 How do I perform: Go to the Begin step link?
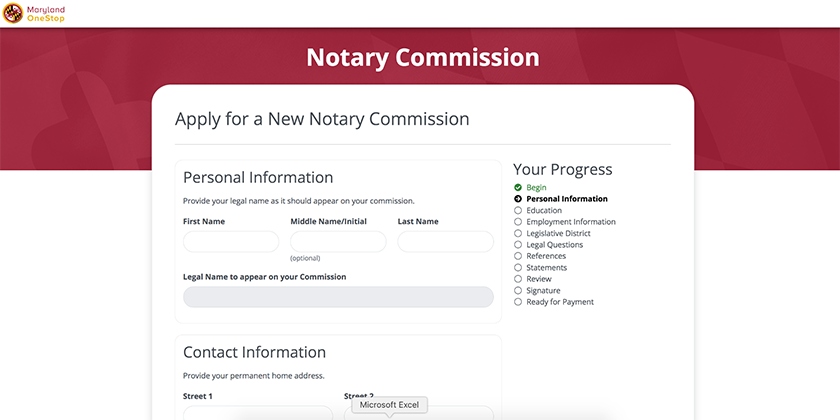[536, 188]
